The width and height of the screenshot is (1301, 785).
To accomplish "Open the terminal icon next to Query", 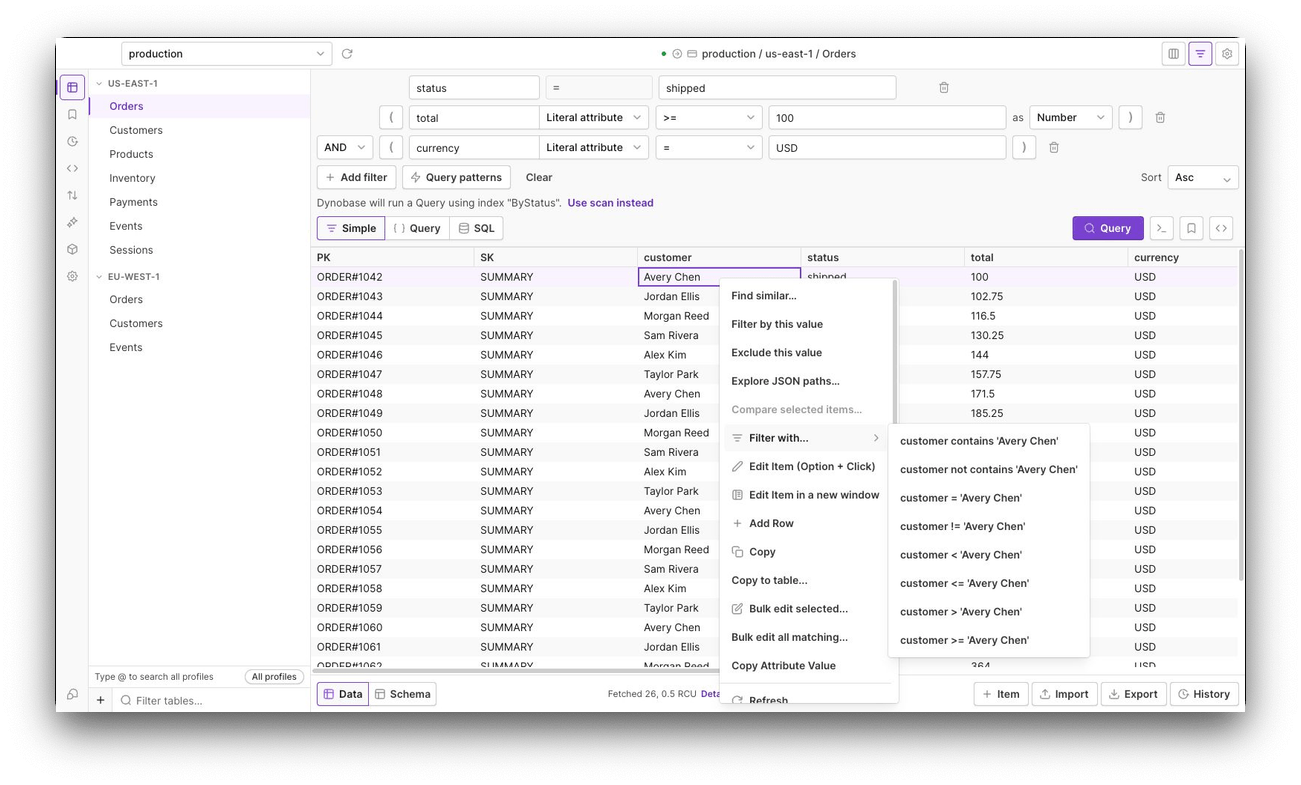I will click(x=1161, y=228).
